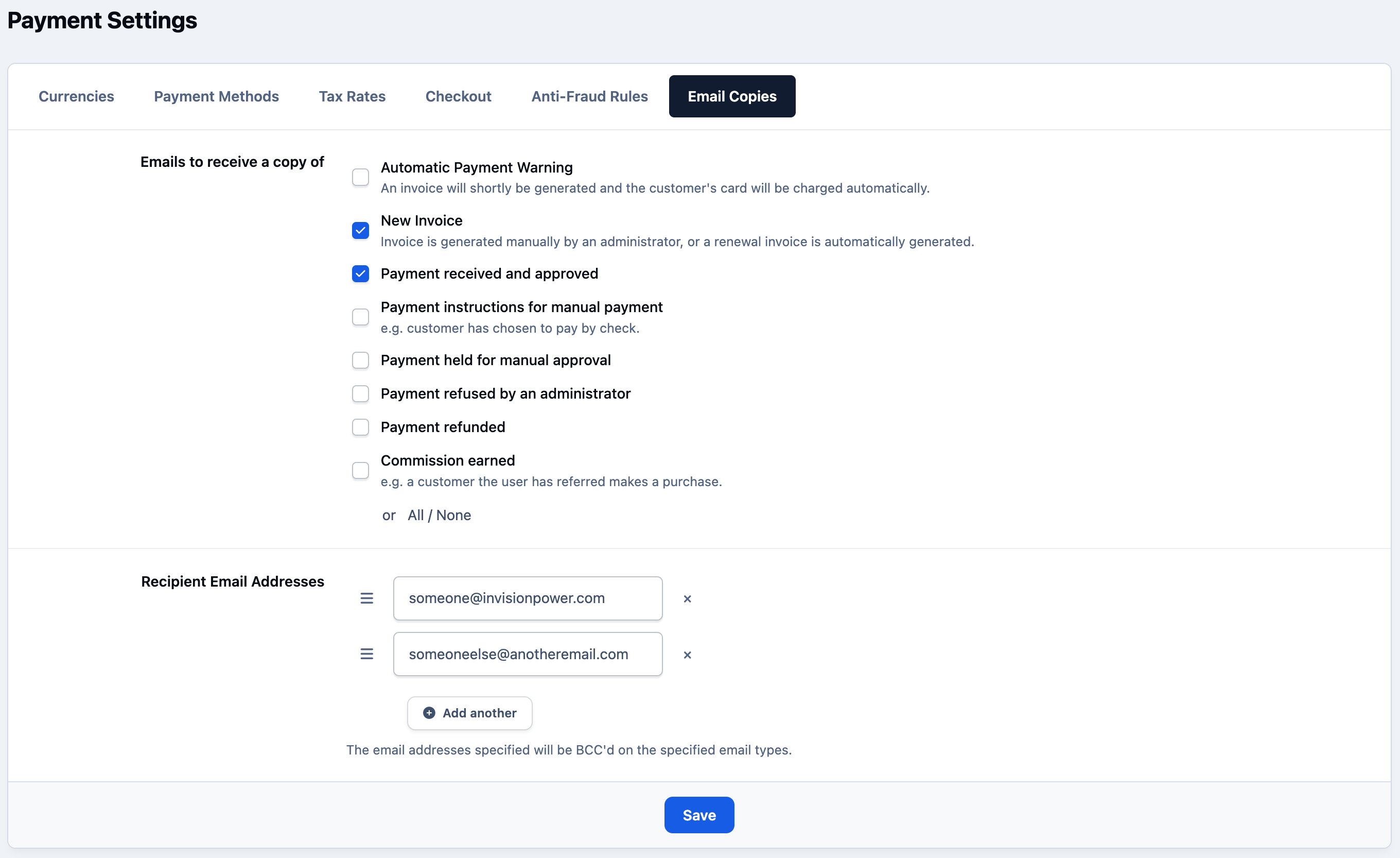Select the Anti-Fraud Rules tab
This screenshot has width=1400, height=858.
589,96
